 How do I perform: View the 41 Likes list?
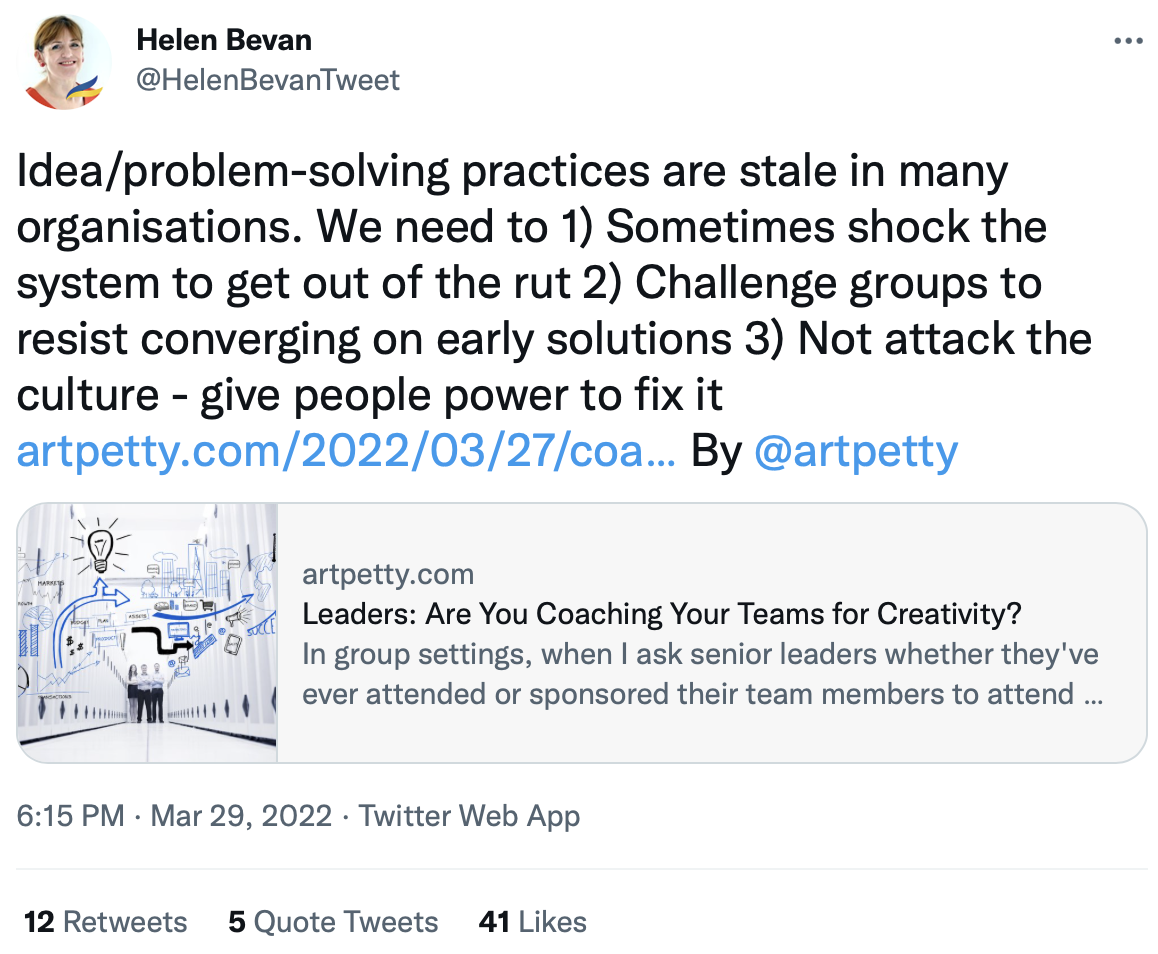pyautogui.click(x=532, y=922)
